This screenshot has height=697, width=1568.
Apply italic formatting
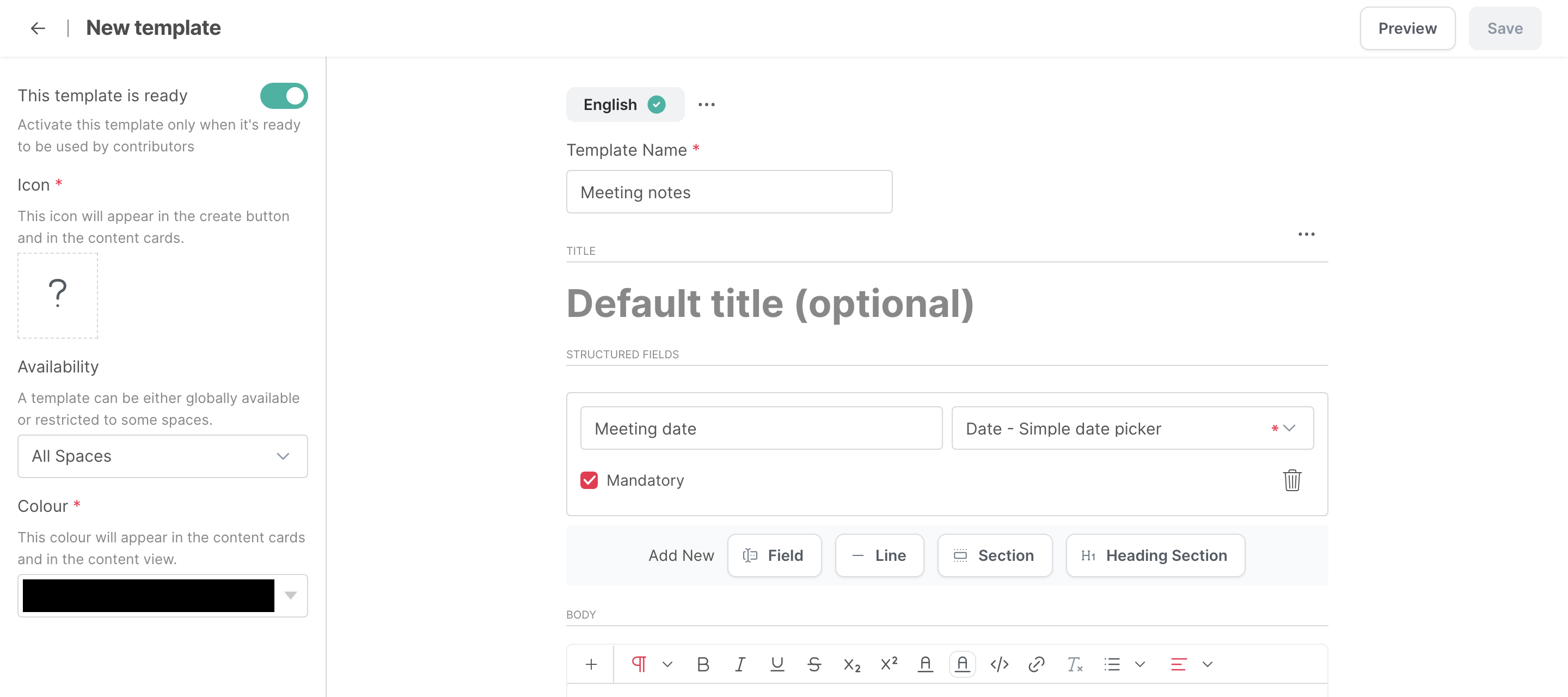pos(740,664)
